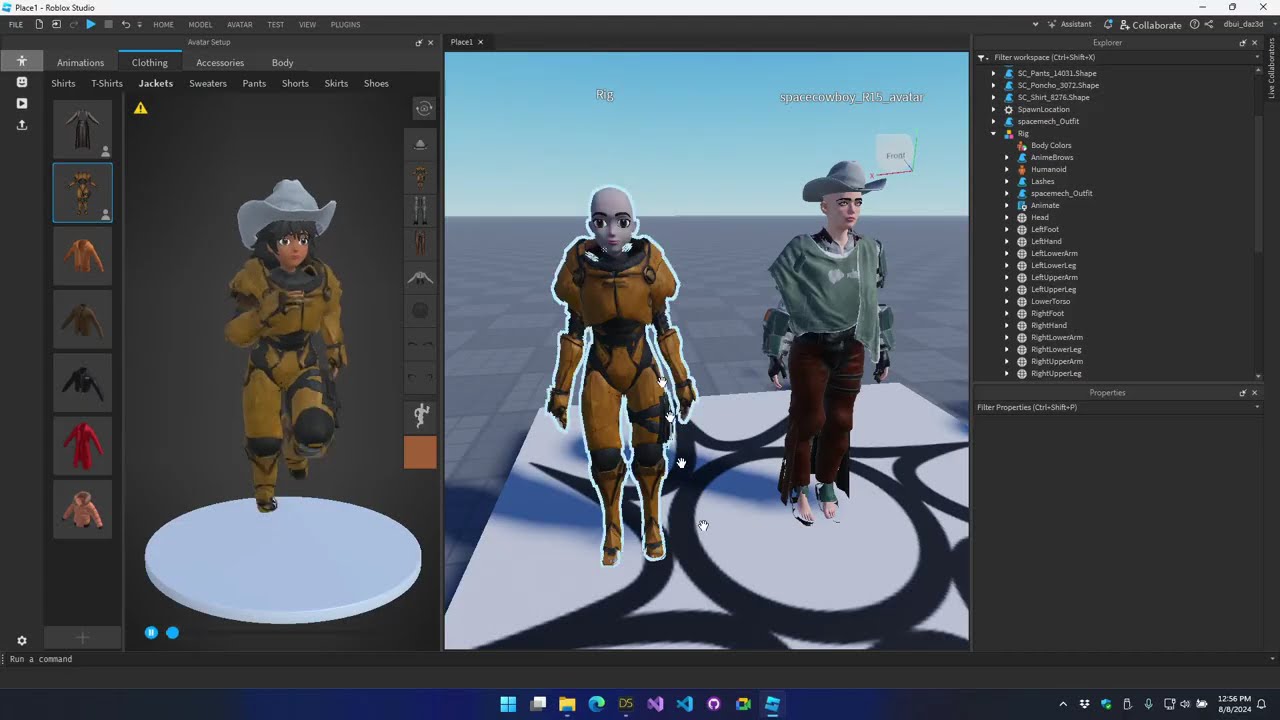Click the Filter workspace input field
The height and width of the screenshot is (720, 1280).
tap(1120, 57)
